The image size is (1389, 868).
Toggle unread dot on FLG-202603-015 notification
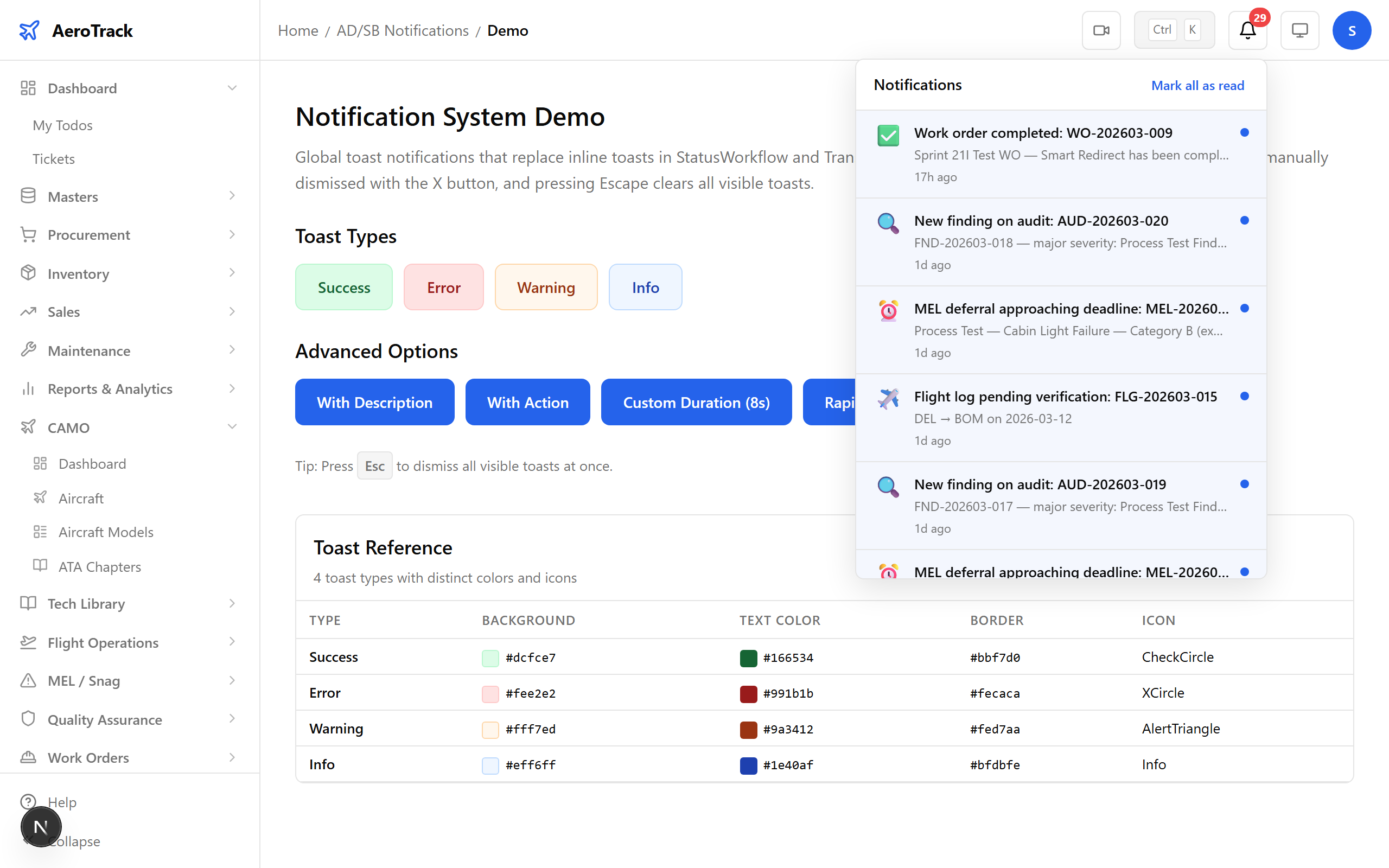click(x=1244, y=396)
